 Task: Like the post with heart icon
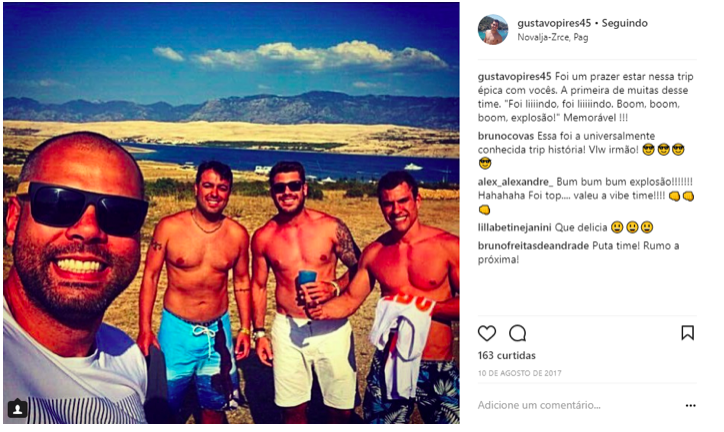tap(487, 333)
